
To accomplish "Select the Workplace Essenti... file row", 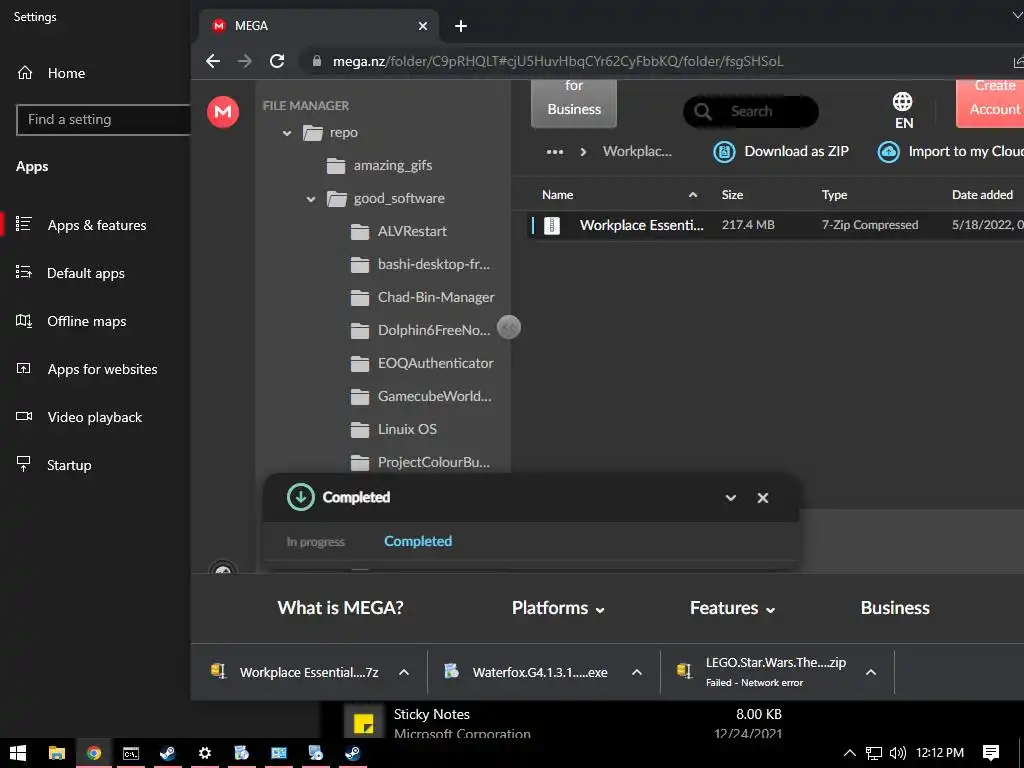I will point(775,225).
